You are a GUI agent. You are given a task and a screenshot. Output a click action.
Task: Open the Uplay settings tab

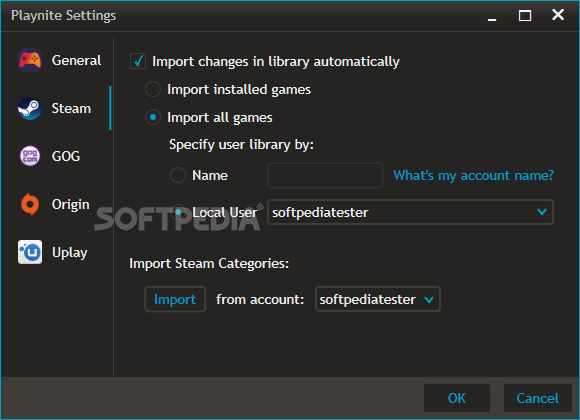point(53,252)
